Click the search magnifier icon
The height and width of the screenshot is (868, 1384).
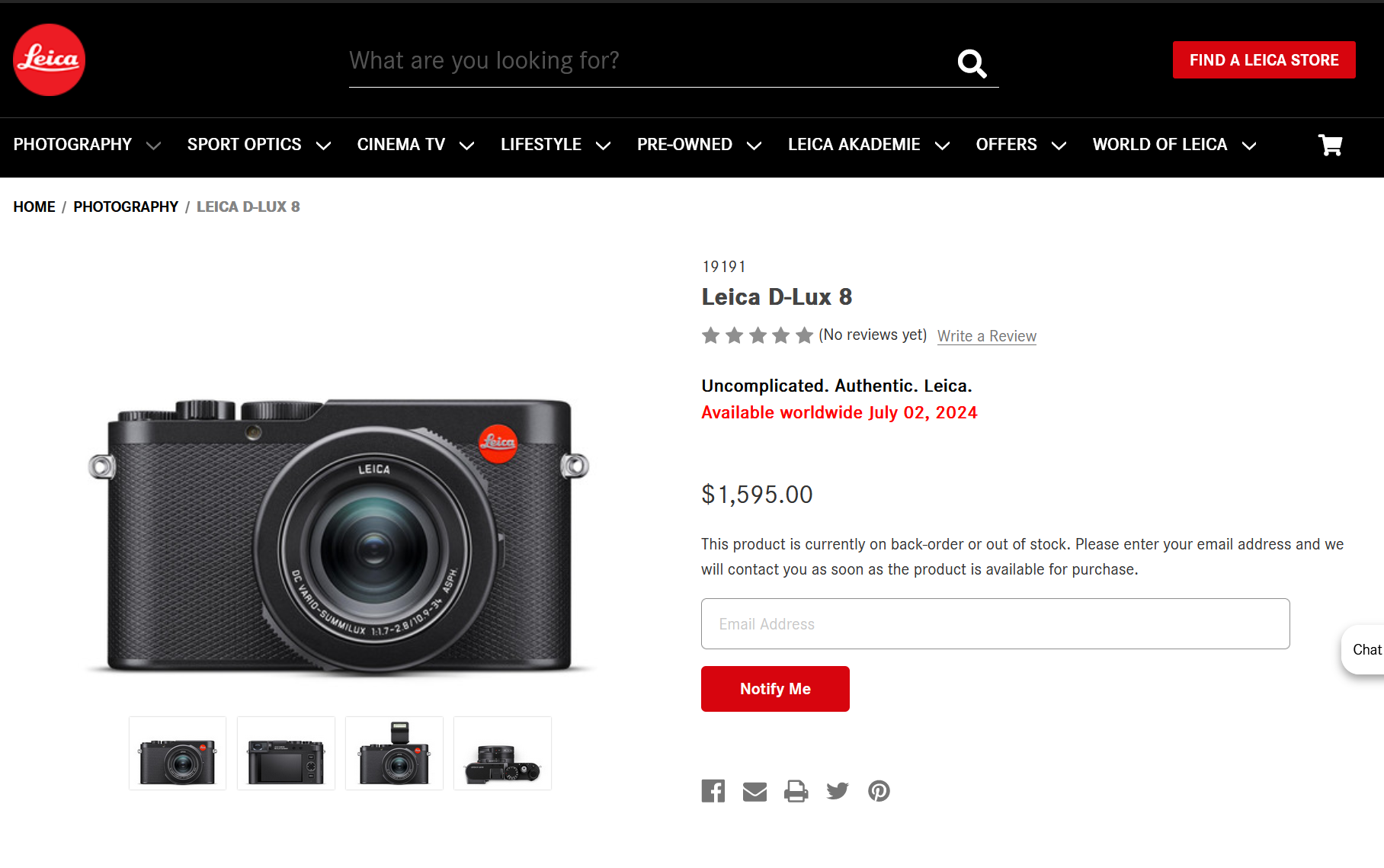972,63
